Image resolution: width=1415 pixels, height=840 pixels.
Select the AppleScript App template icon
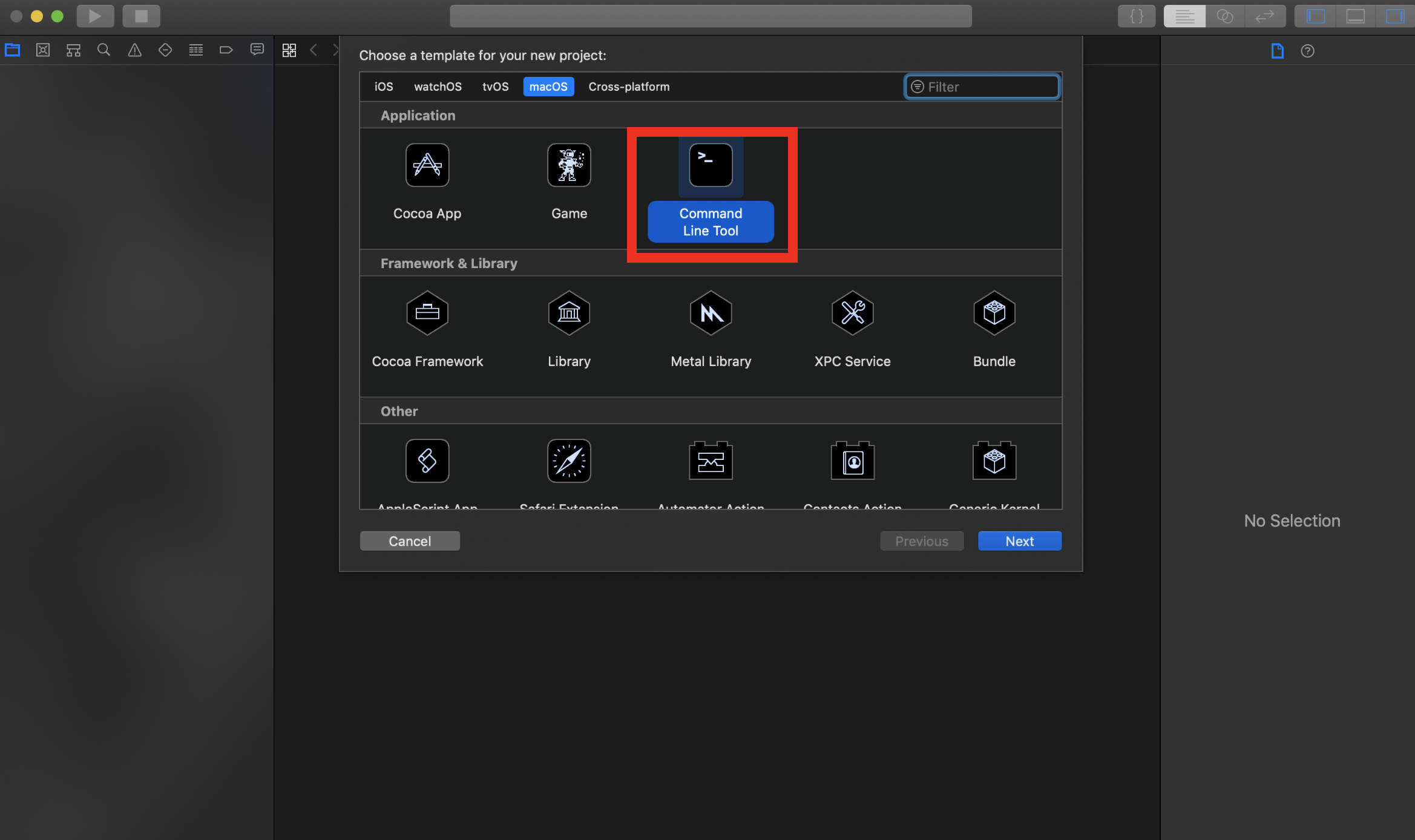(427, 461)
